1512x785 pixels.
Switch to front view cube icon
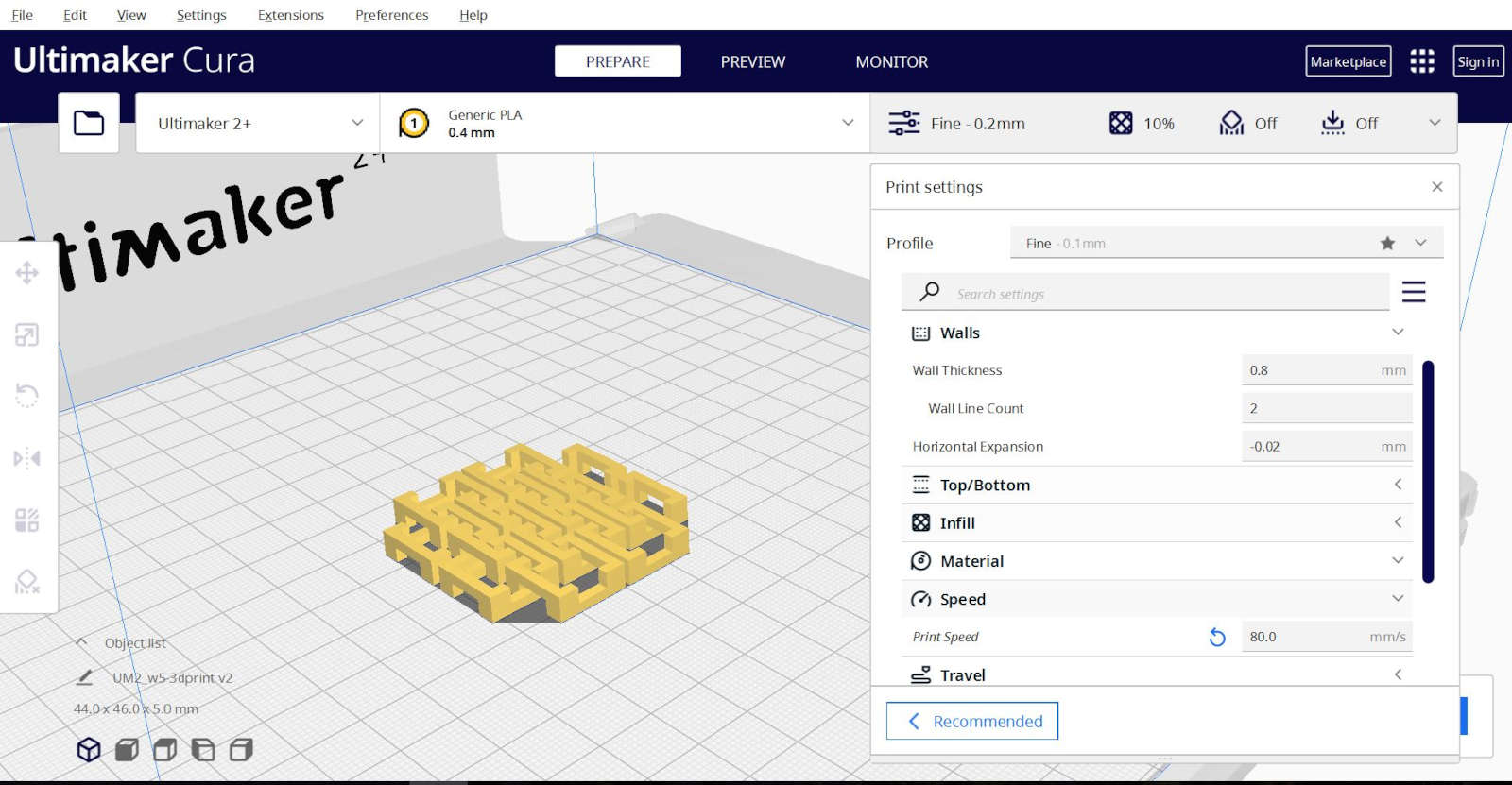click(x=127, y=750)
